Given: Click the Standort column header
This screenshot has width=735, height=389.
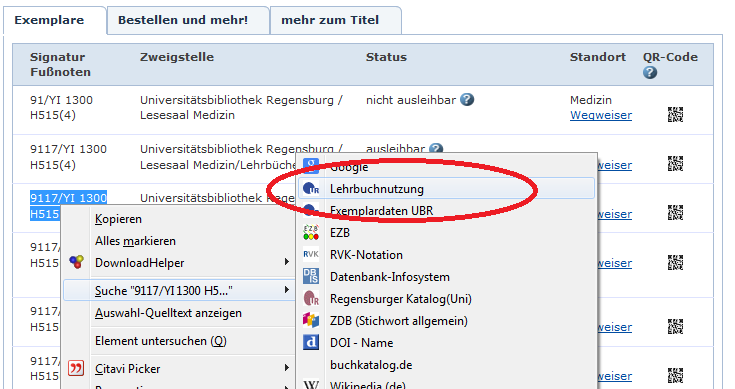Looking at the screenshot, I should 598,57.
